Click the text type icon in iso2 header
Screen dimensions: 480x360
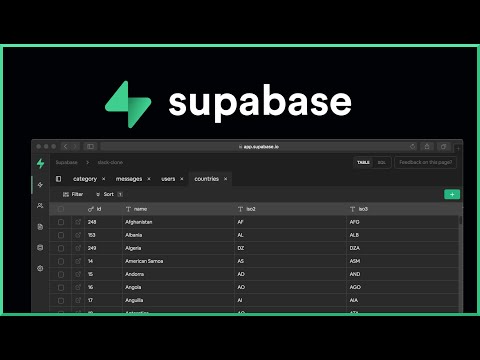240,209
